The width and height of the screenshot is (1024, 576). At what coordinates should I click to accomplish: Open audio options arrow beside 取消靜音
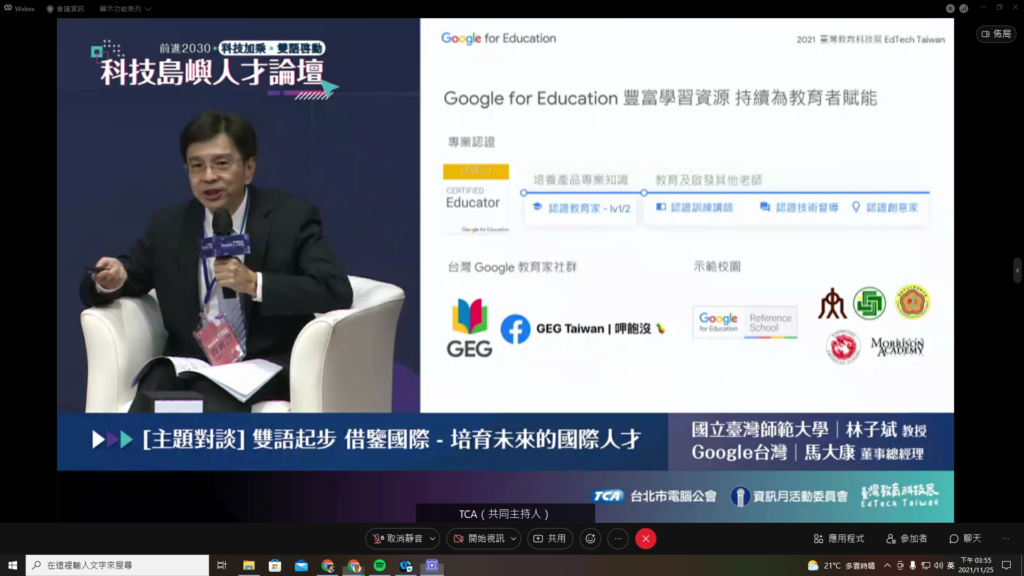click(x=432, y=539)
